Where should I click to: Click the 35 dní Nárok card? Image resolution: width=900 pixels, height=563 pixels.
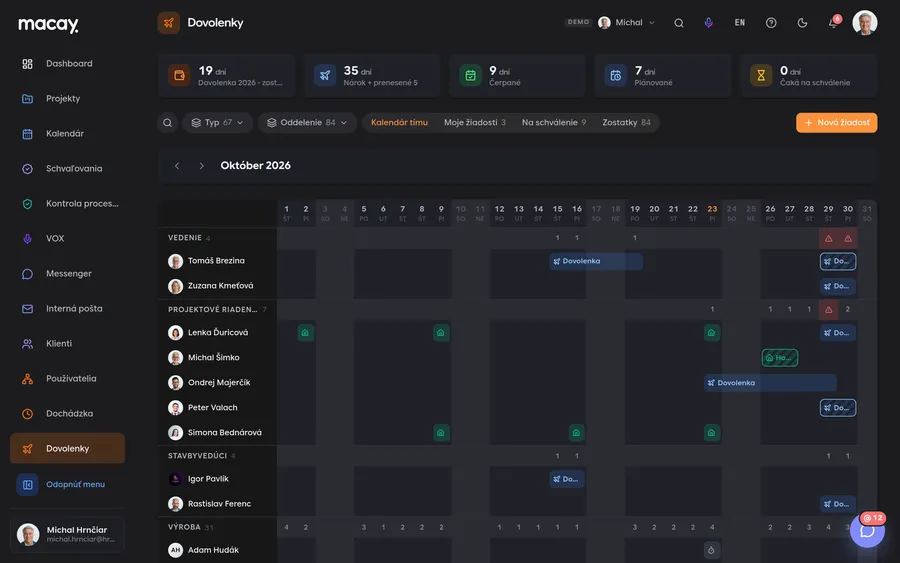pyautogui.click(x=372, y=76)
